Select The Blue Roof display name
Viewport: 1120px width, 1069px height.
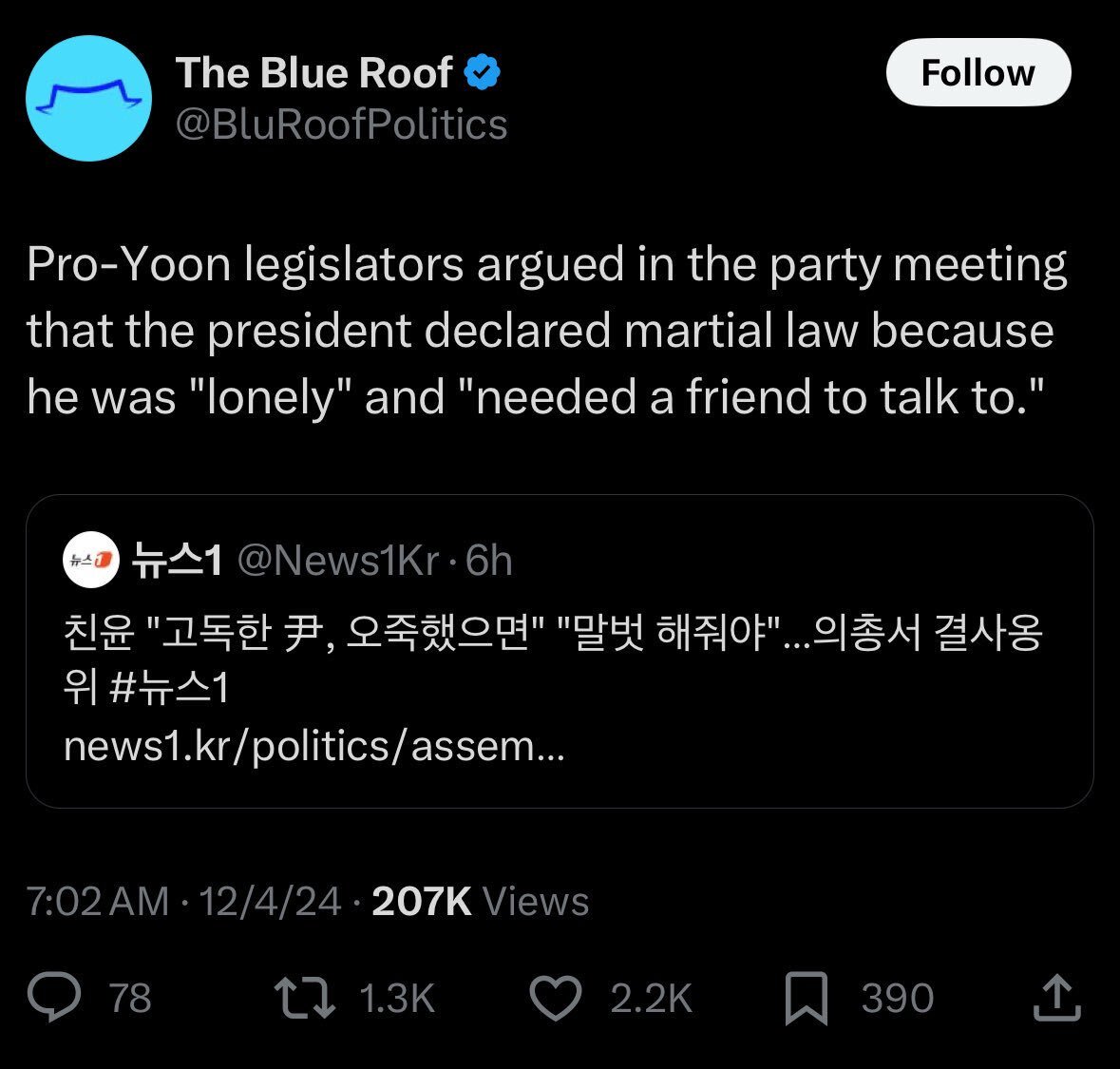(x=314, y=73)
